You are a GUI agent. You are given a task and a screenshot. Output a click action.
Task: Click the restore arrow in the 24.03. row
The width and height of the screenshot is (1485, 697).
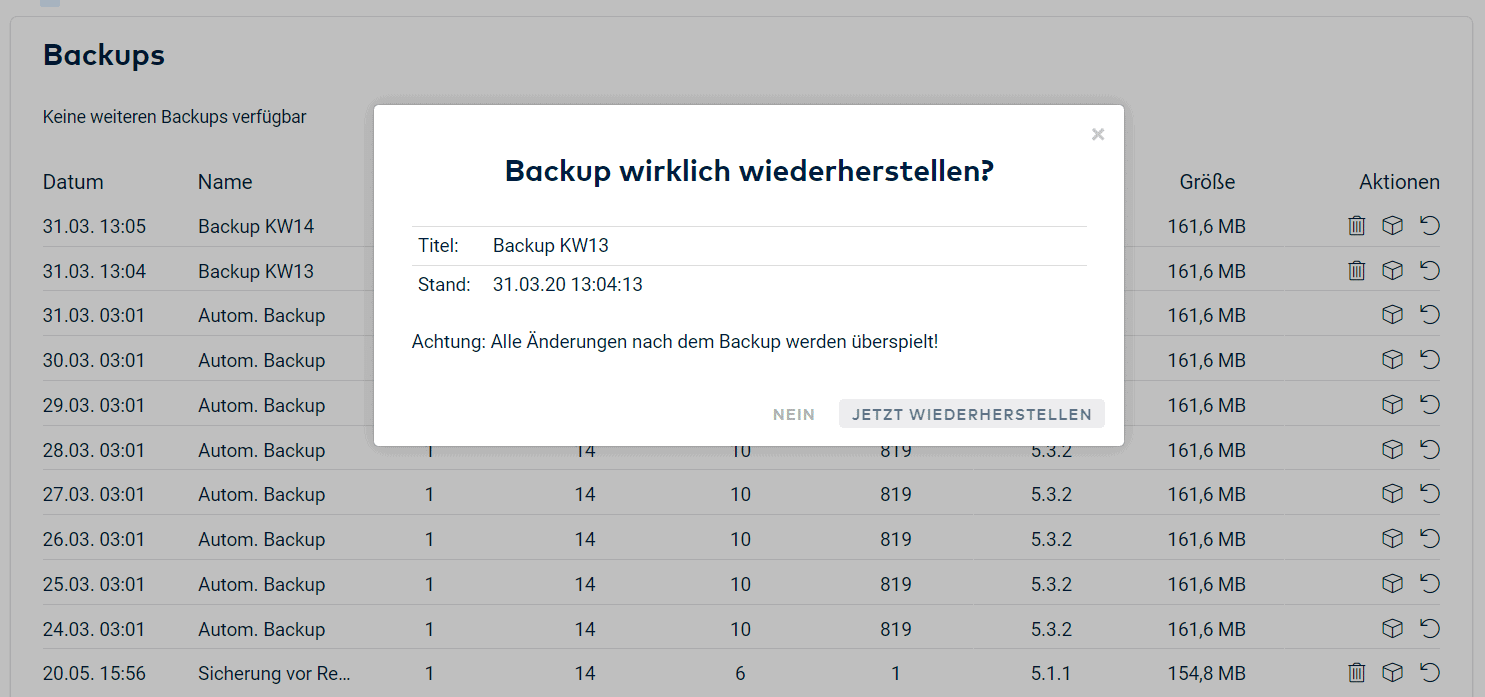click(1430, 628)
